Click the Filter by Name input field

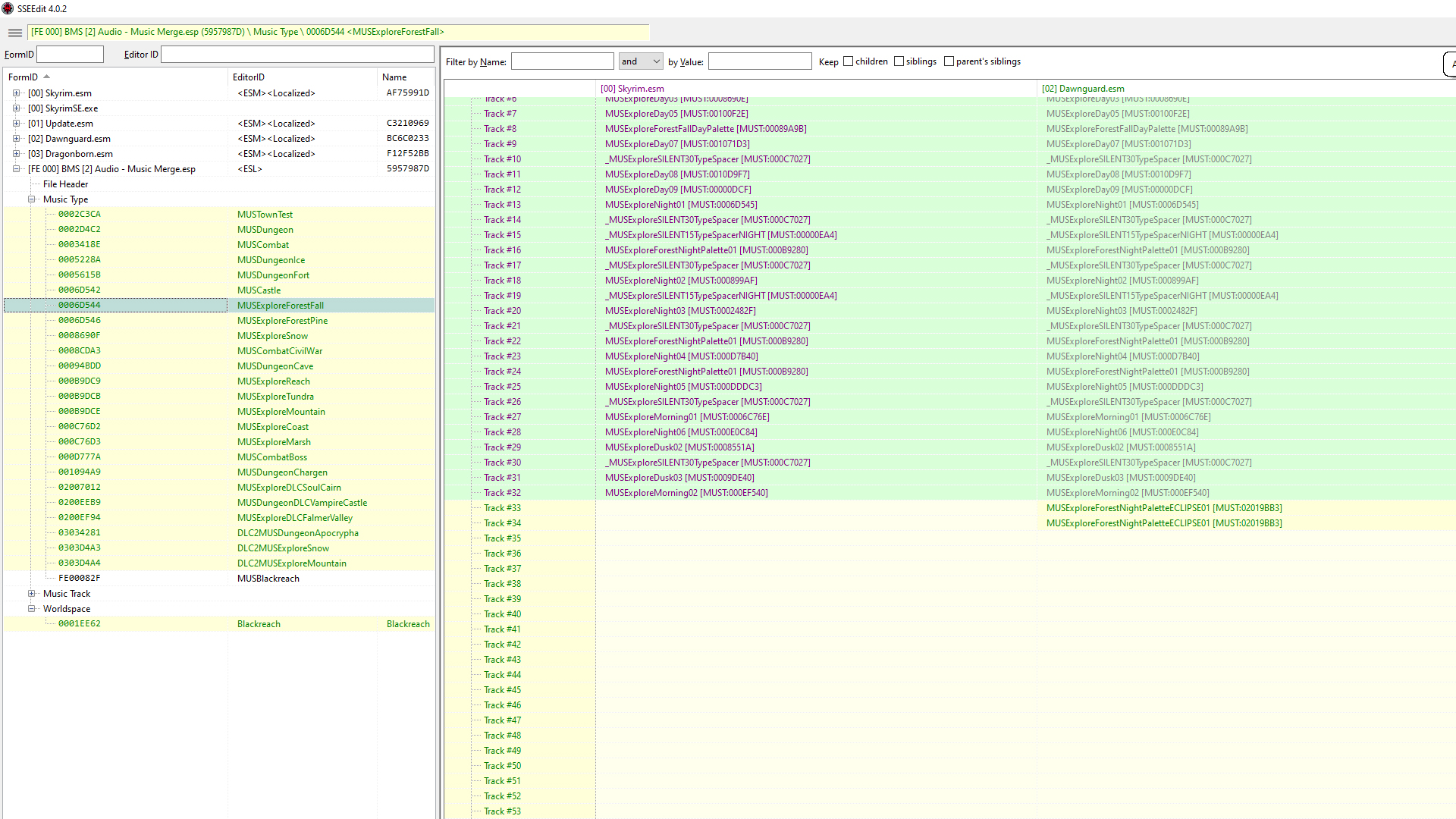[x=562, y=61]
